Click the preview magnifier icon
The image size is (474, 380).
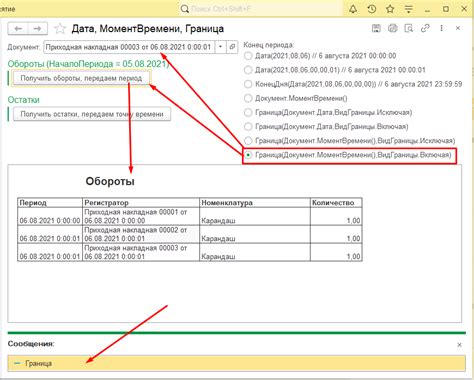coord(409,28)
